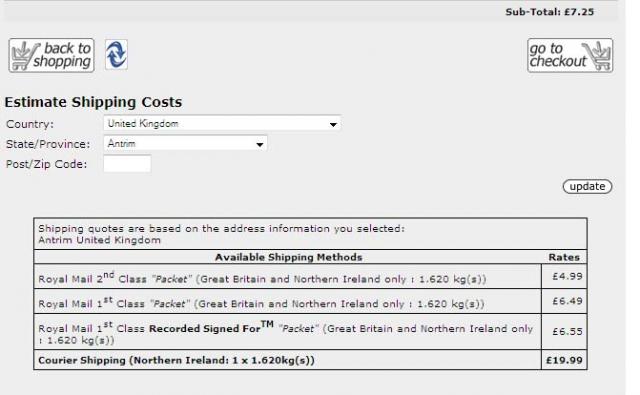
Task: Click the Antrim United Kingdom address text
Action: tap(99, 240)
